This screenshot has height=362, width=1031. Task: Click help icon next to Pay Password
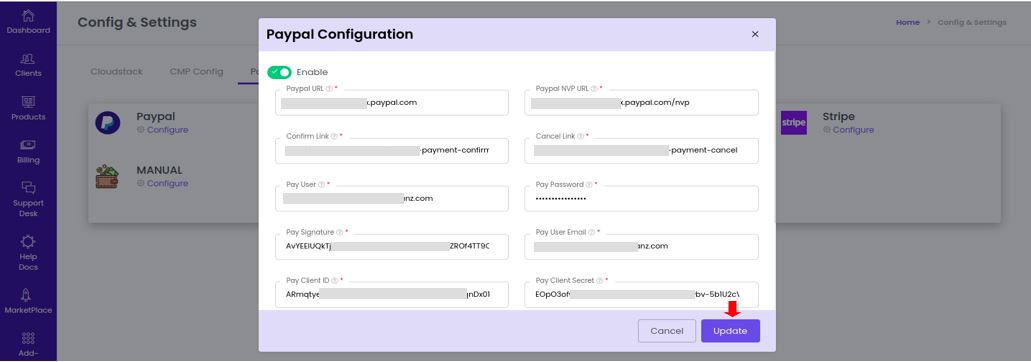click(589, 185)
